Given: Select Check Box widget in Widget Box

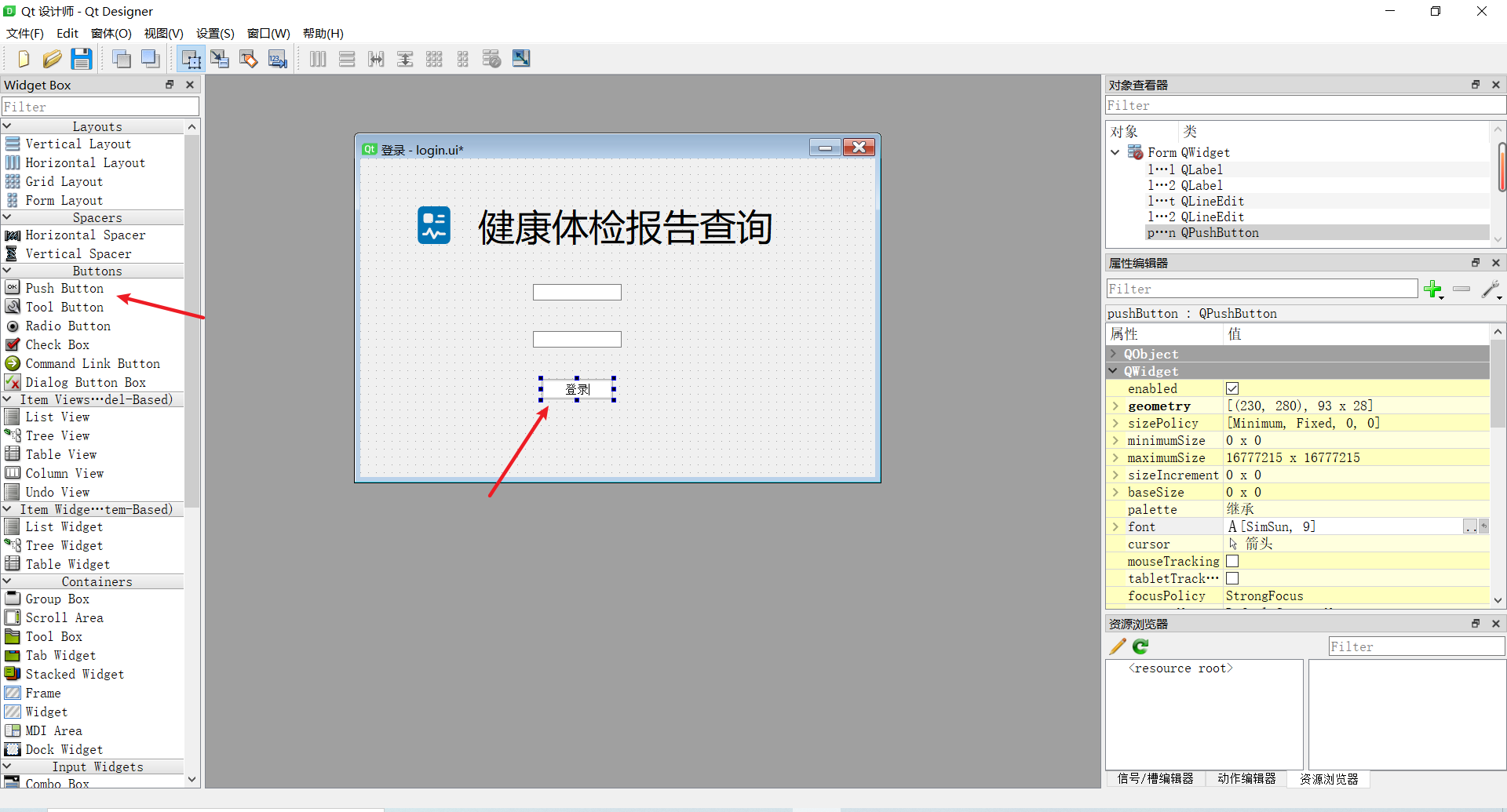Looking at the screenshot, I should pyautogui.click(x=57, y=344).
